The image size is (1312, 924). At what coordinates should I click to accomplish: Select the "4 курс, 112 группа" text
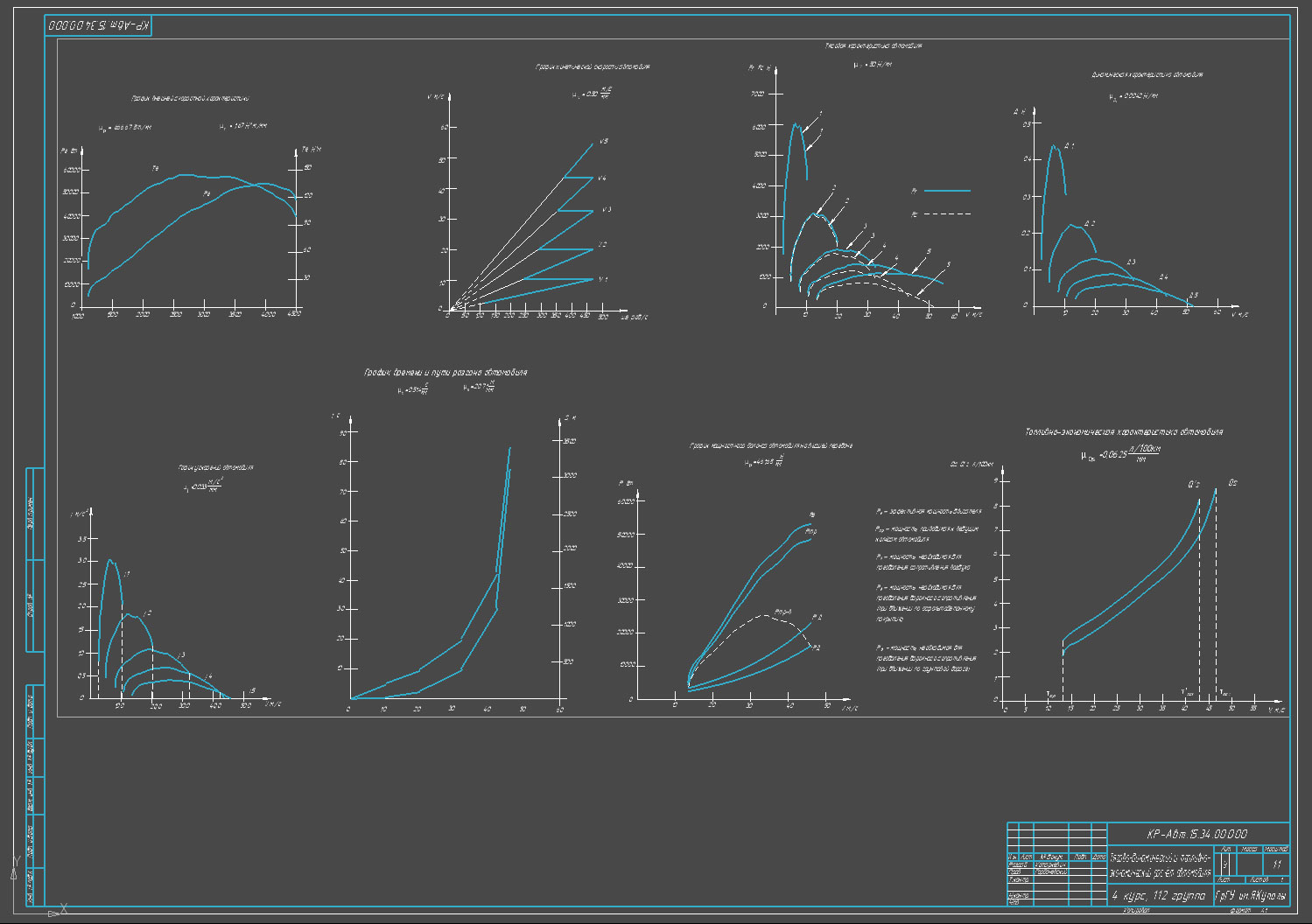pos(1158,896)
